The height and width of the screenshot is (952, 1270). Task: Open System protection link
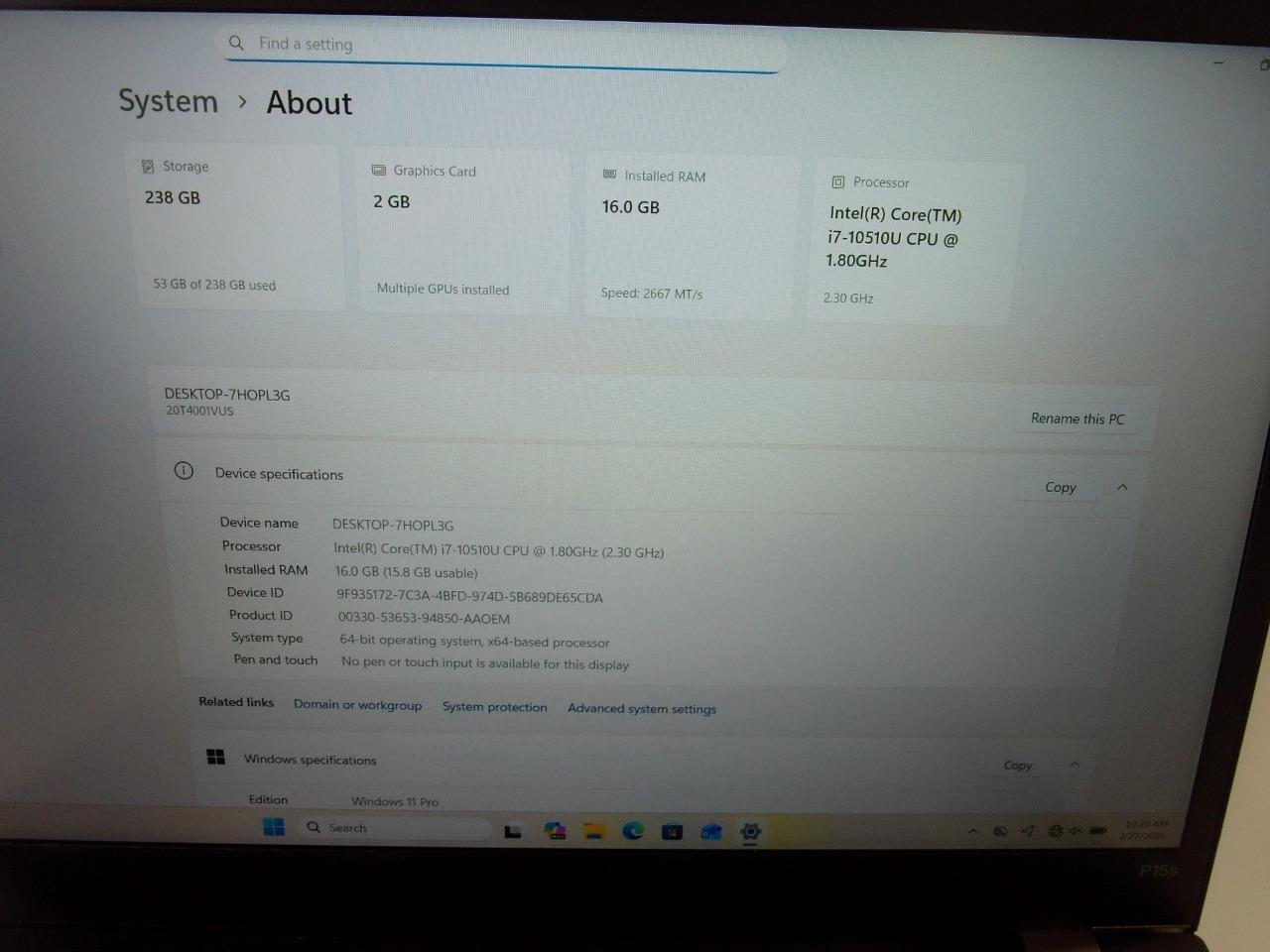[494, 707]
